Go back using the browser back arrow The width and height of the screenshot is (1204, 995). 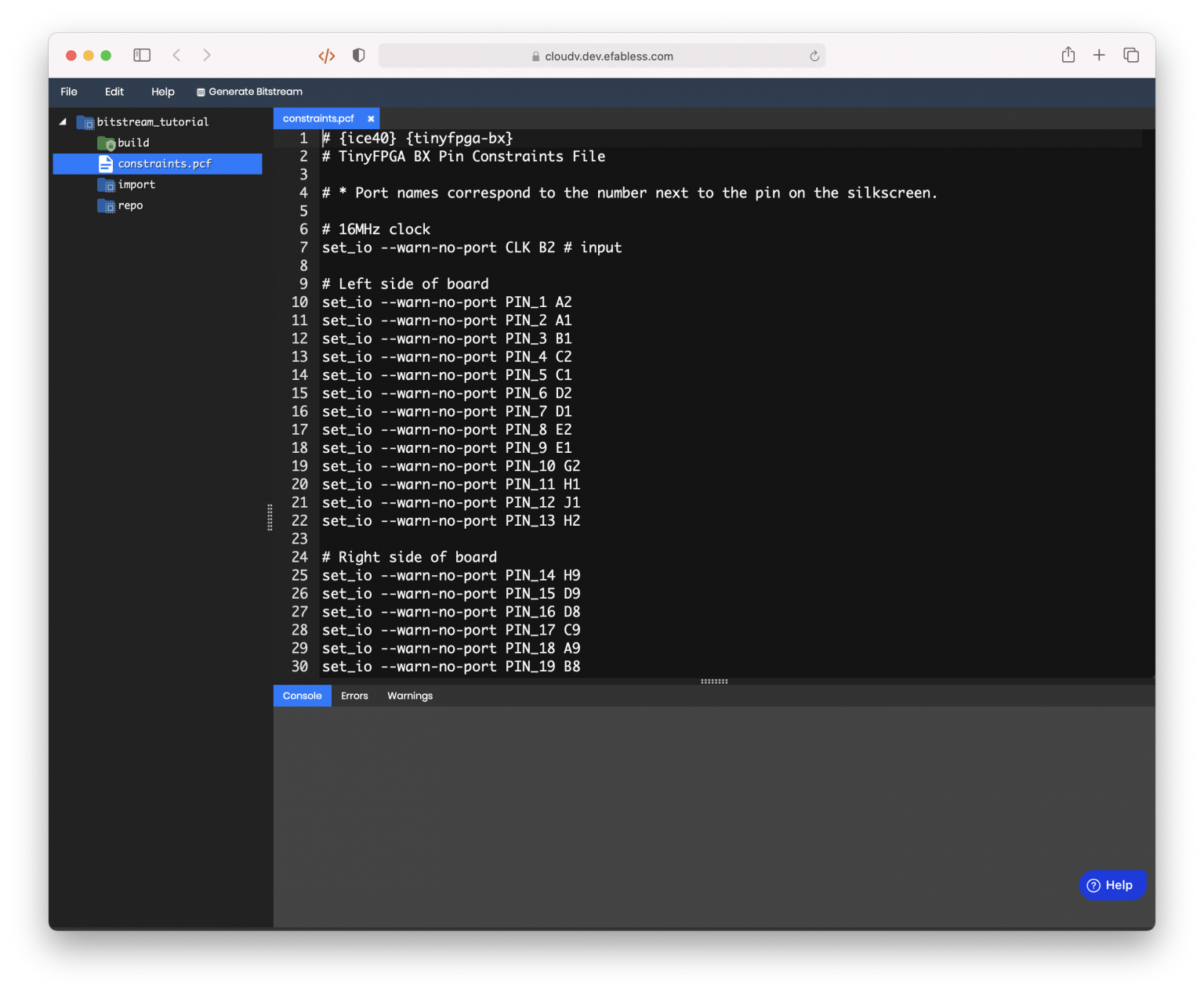tap(176, 55)
